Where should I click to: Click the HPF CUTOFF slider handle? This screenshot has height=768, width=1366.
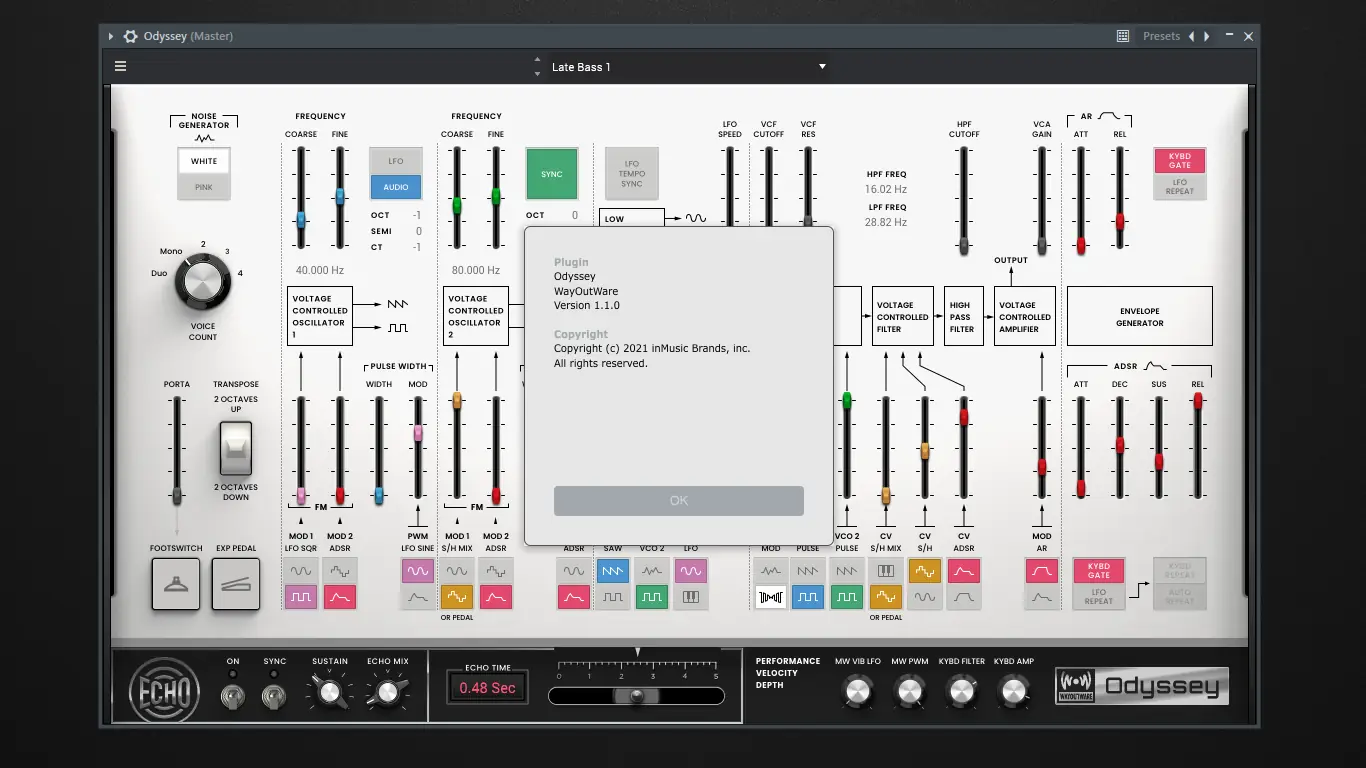tap(964, 245)
